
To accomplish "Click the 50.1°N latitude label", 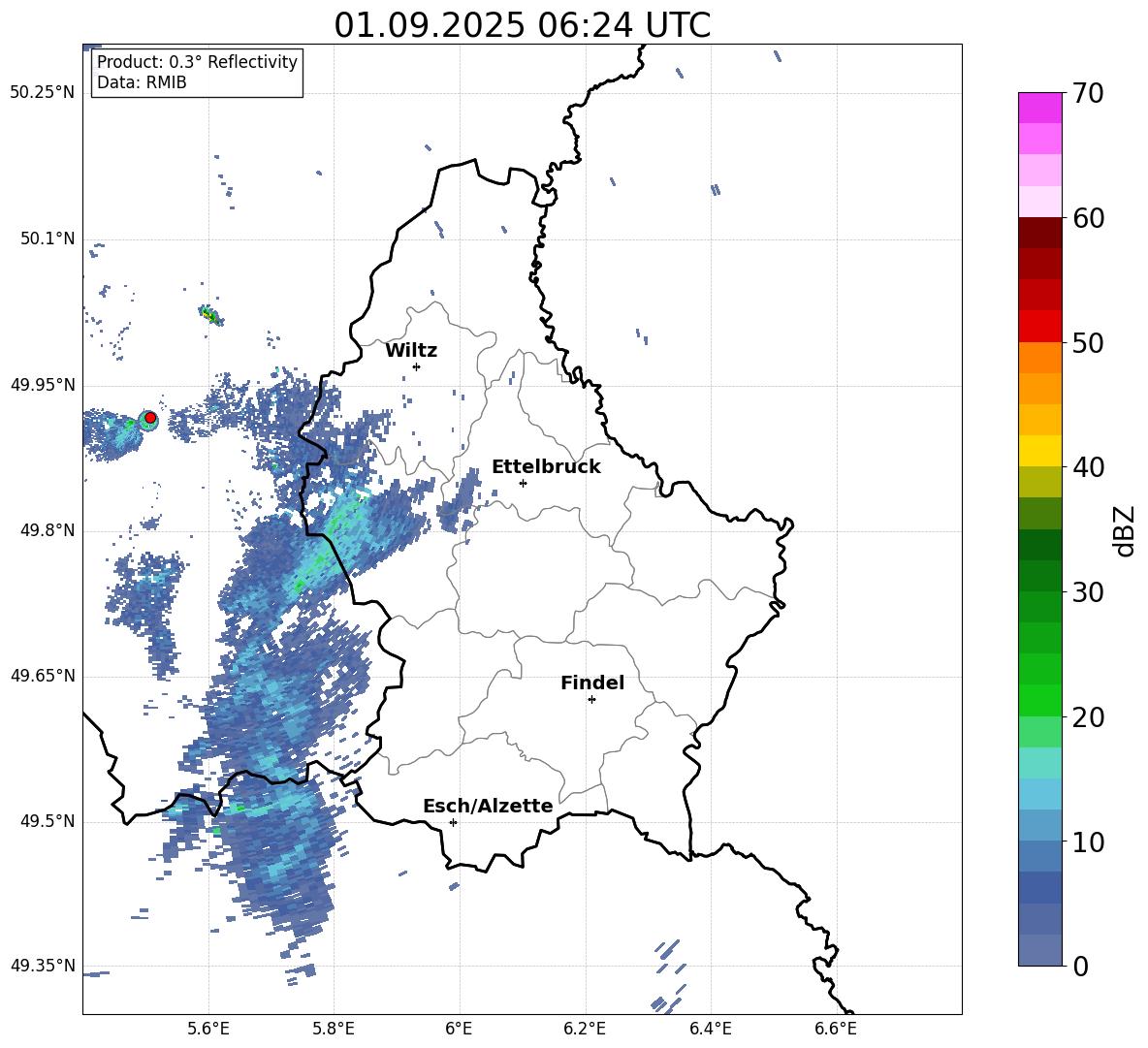I will tap(48, 239).
